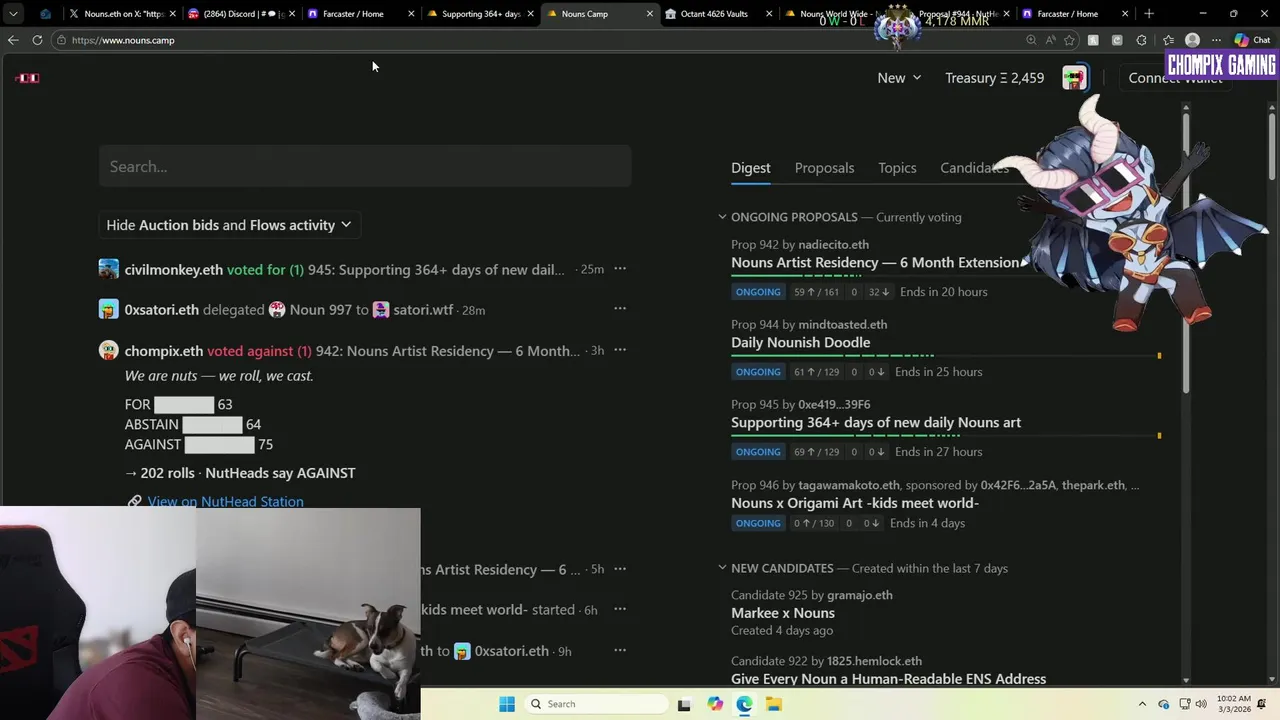Open more options for 0xsatori.eth delegation row
Screen dimensions: 1280x720
pyautogui.click(x=620, y=308)
